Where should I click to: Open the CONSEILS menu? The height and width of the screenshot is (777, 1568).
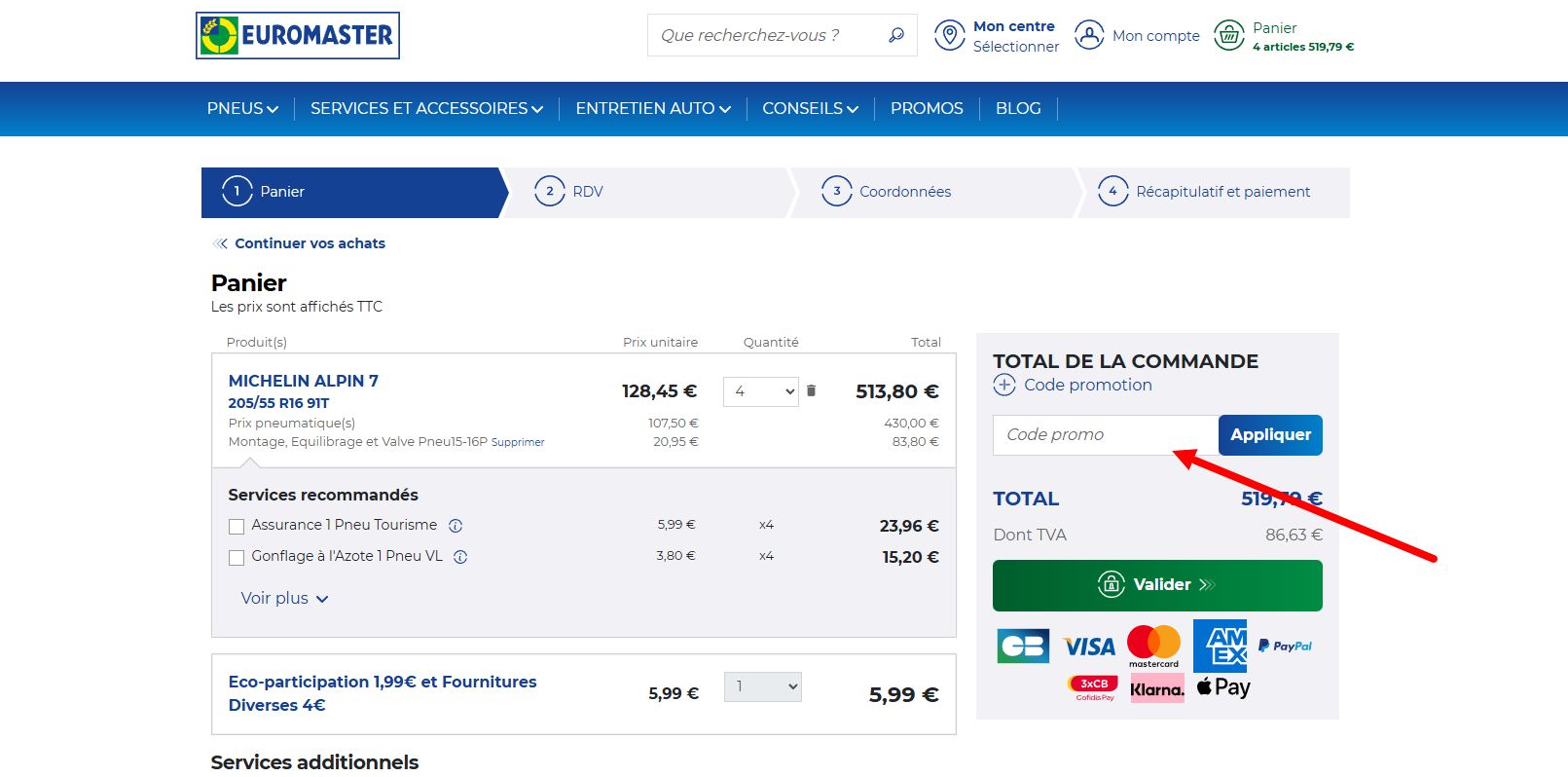click(810, 109)
